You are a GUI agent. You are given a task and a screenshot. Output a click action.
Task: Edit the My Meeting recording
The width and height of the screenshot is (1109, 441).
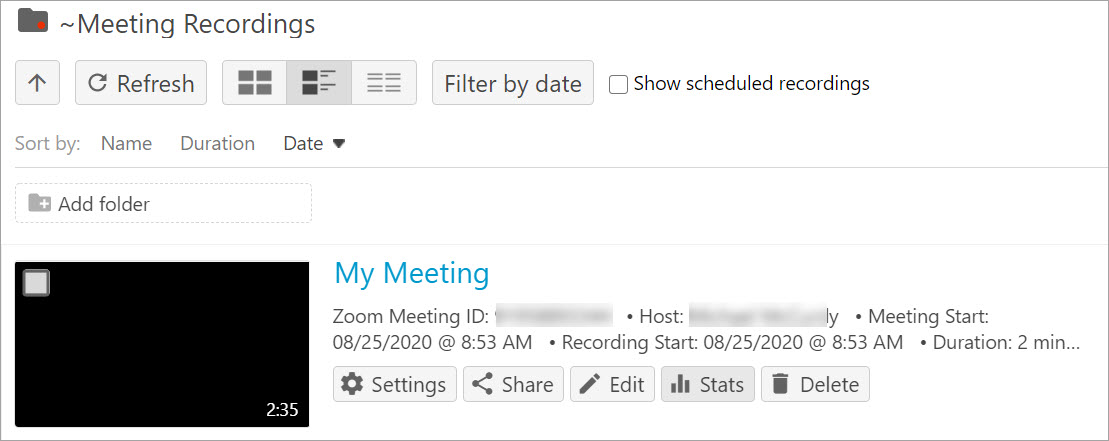click(x=612, y=384)
